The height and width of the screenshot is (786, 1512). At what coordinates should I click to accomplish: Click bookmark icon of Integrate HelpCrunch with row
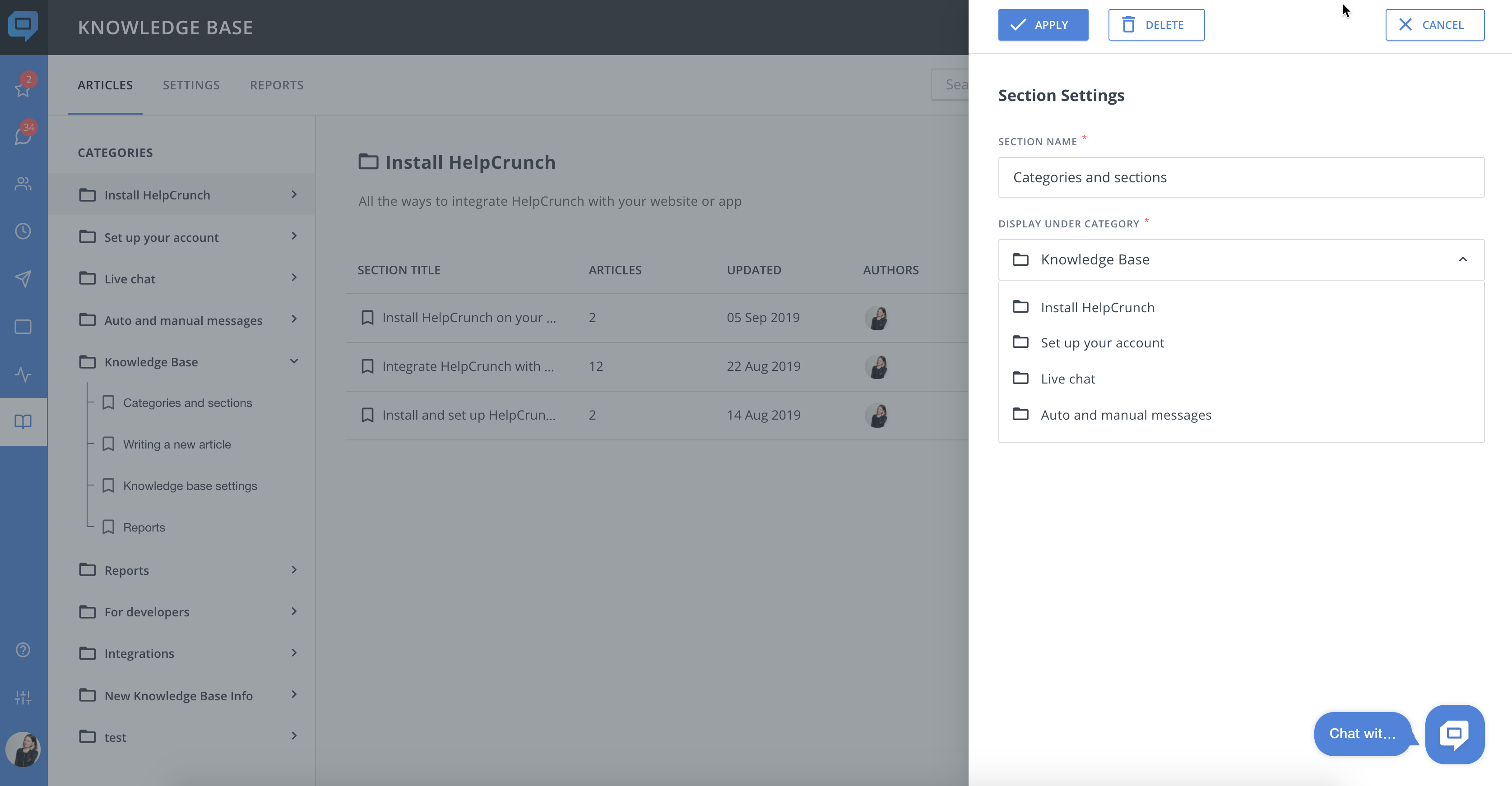point(367,366)
